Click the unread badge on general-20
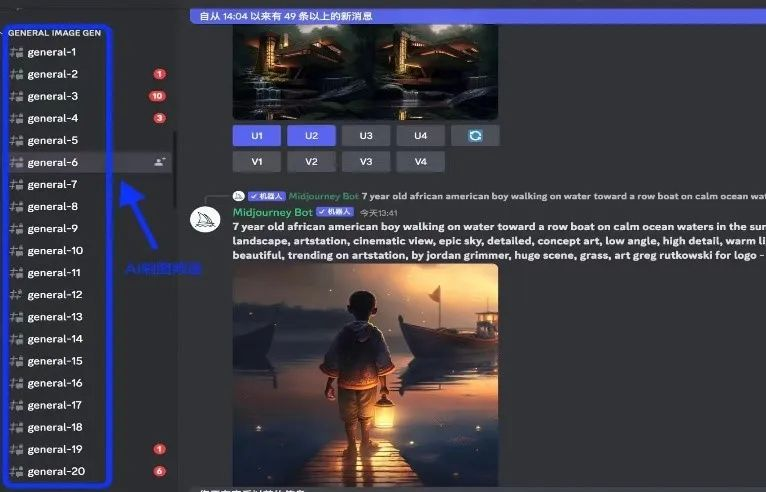This screenshot has height=492, width=766. (x=159, y=471)
